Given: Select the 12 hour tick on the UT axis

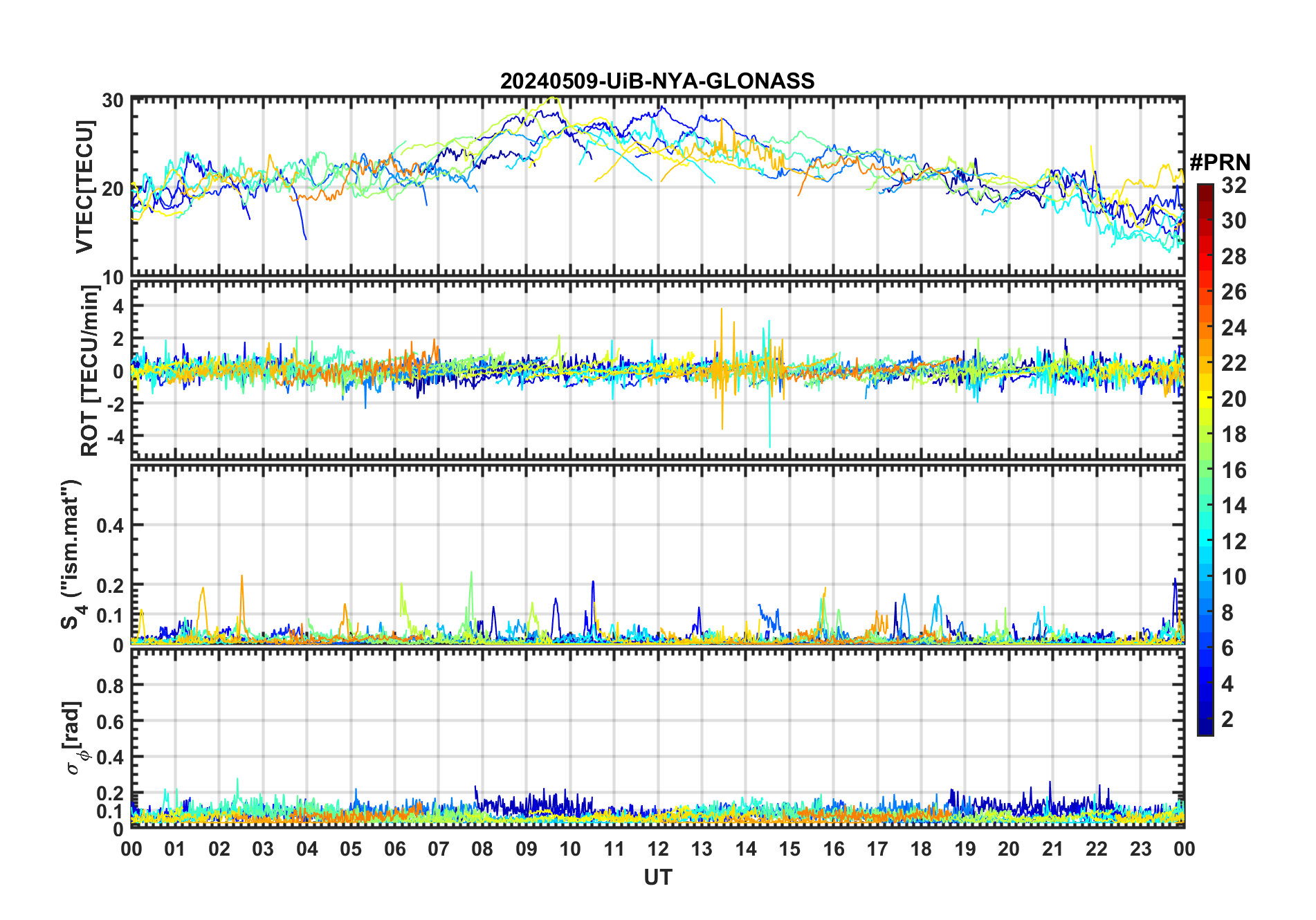Looking at the screenshot, I should [x=658, y=849].
